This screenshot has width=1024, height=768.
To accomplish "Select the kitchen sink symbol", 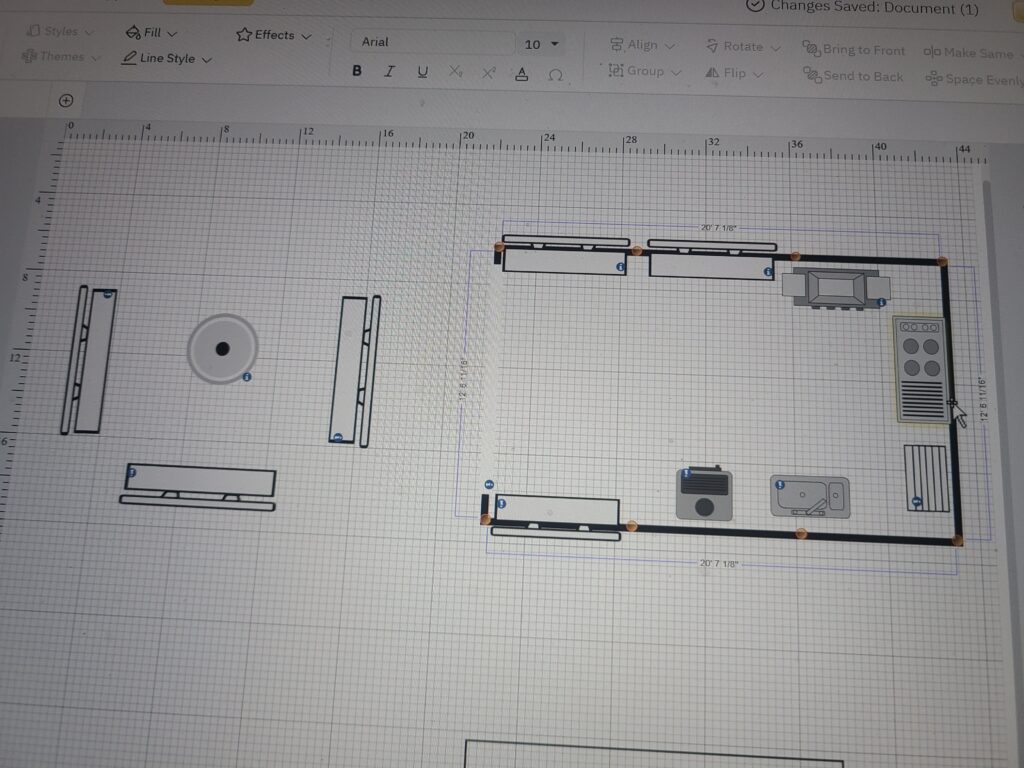I will (810, 497).
